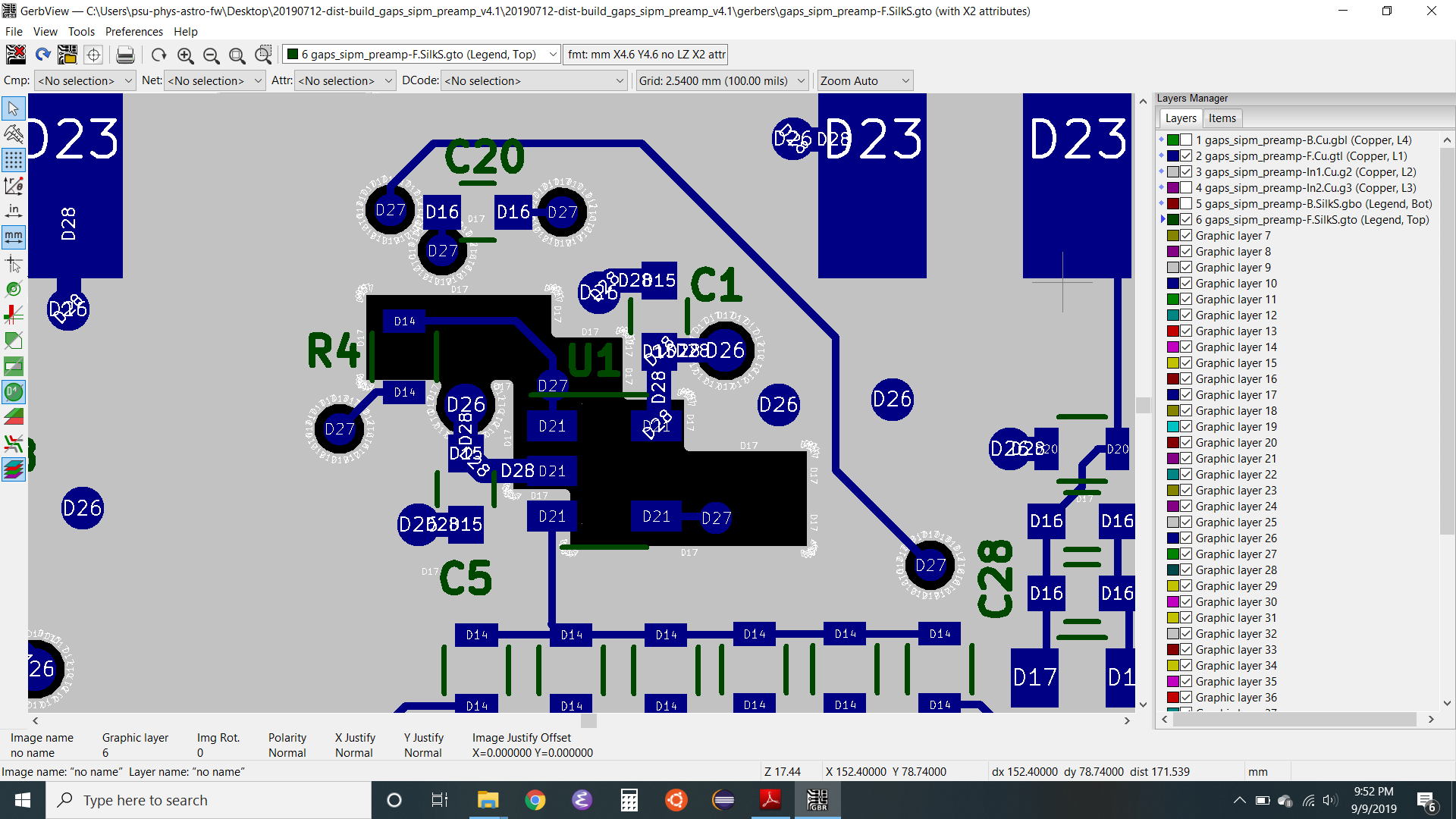Click the print icon

pyautogui.click(x=125, y=55)
